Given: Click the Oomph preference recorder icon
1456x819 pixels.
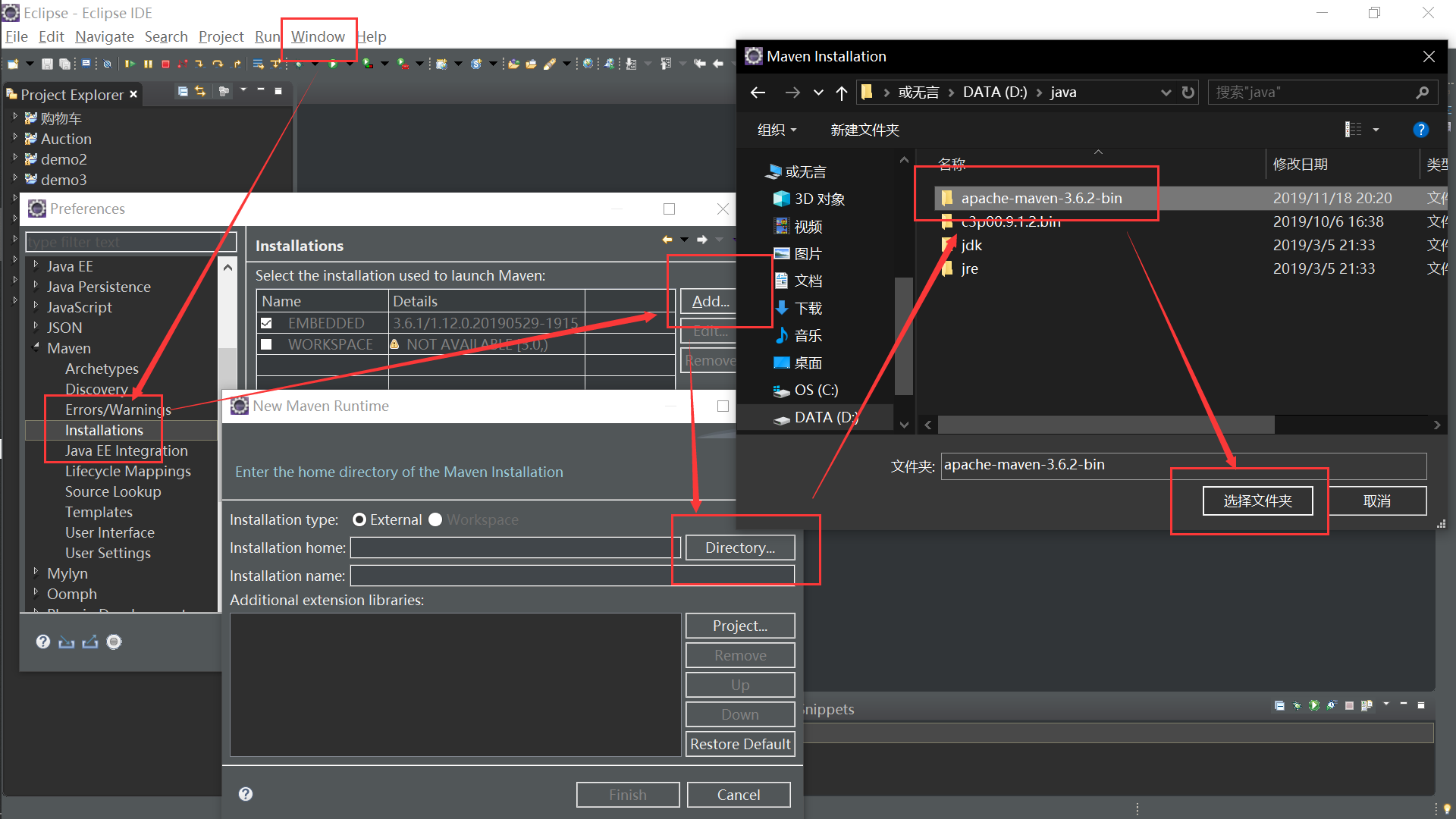Looking at the screenshot, I should [x=114, y=642].
